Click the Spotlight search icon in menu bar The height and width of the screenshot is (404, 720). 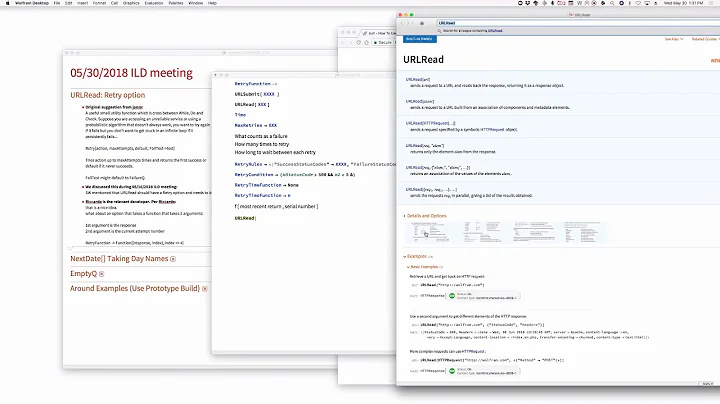(x=612, y=3)
